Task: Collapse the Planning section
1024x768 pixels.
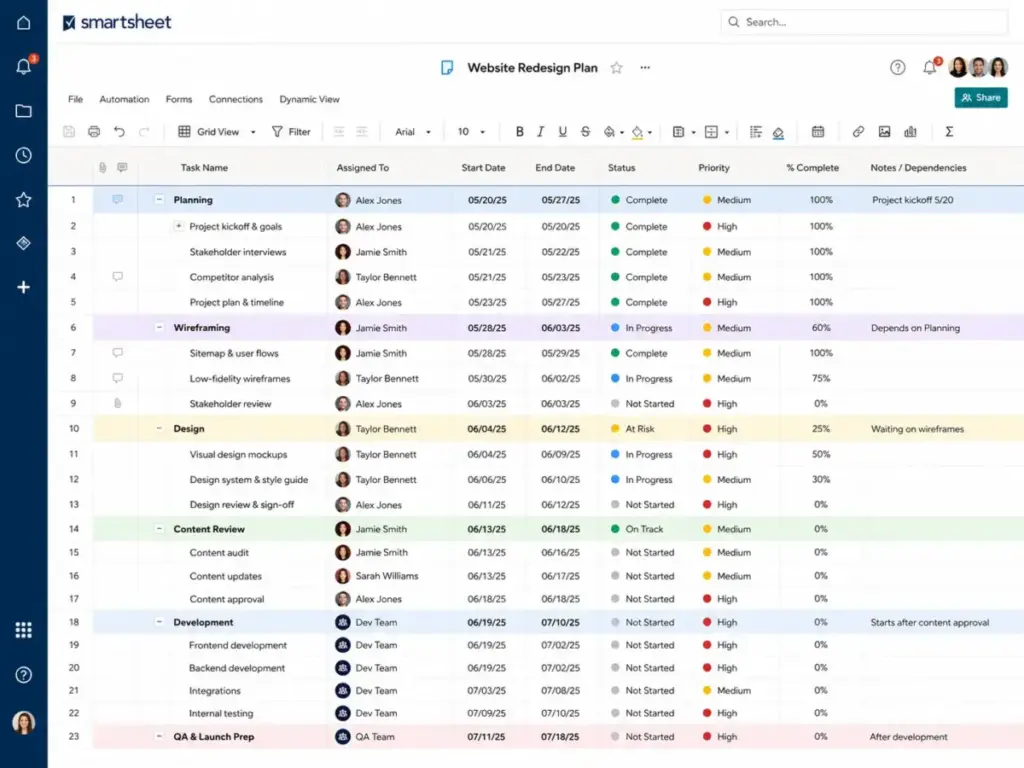Action: (x=159, y=199)
